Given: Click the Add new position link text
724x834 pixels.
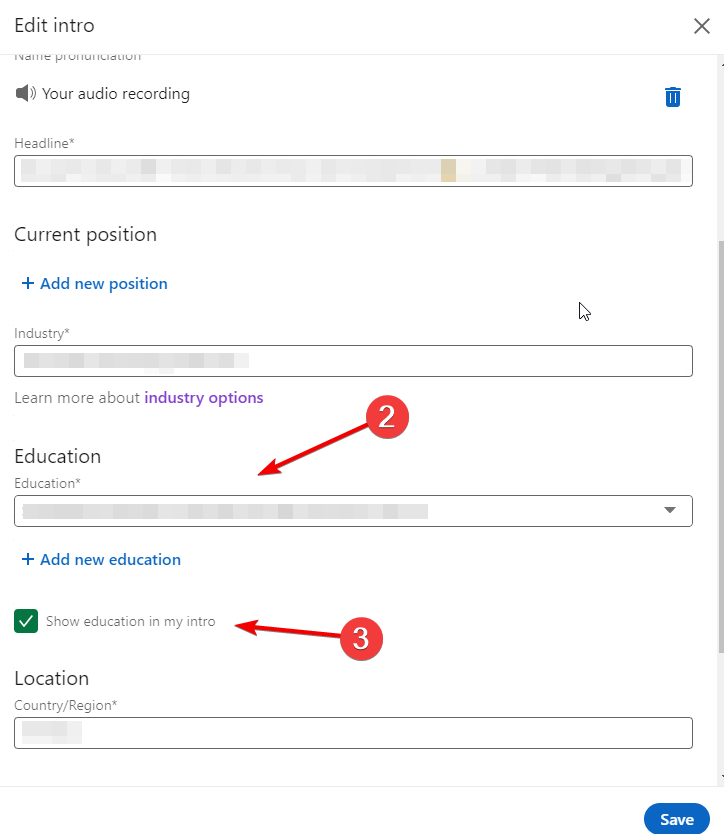Looking at the screenshot, I should tap(104, 284).
